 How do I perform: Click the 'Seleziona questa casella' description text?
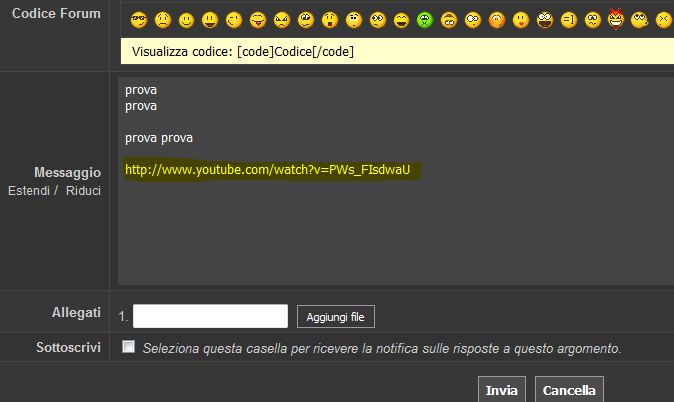click(x=382, y=348)
